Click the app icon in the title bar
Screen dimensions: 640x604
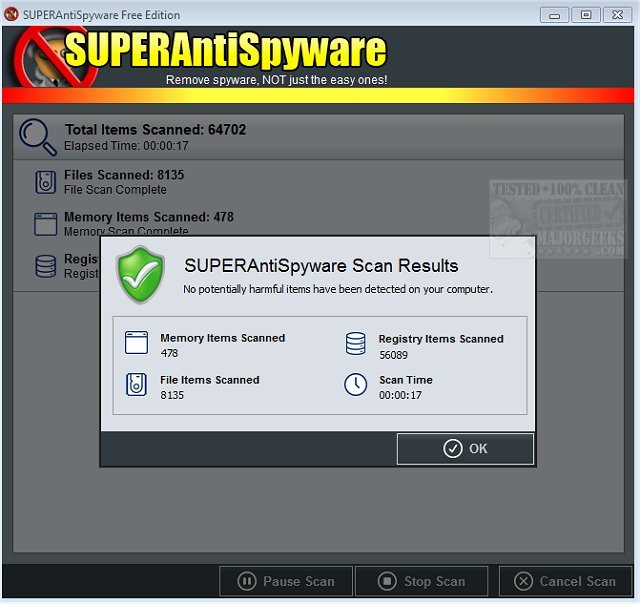point(11,14)
